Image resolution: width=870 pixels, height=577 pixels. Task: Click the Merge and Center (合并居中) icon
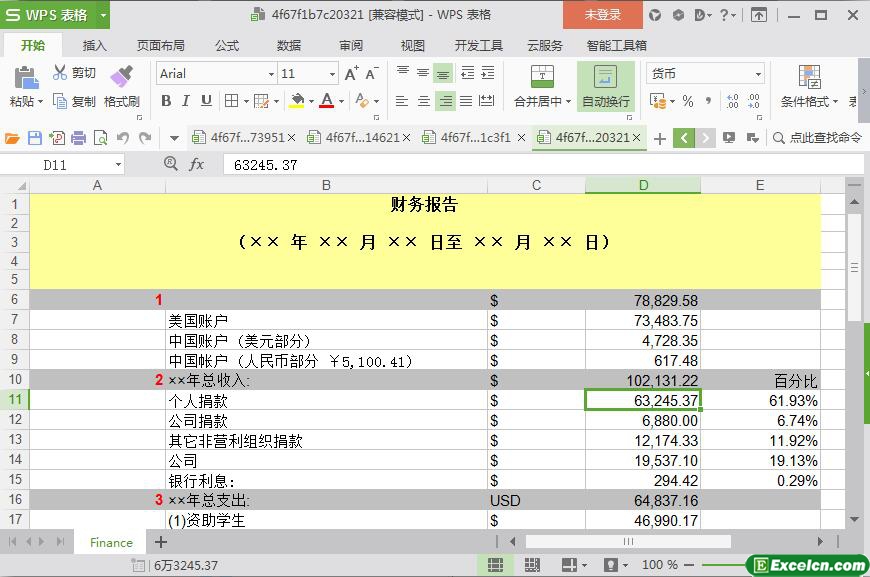coord(541,78)
